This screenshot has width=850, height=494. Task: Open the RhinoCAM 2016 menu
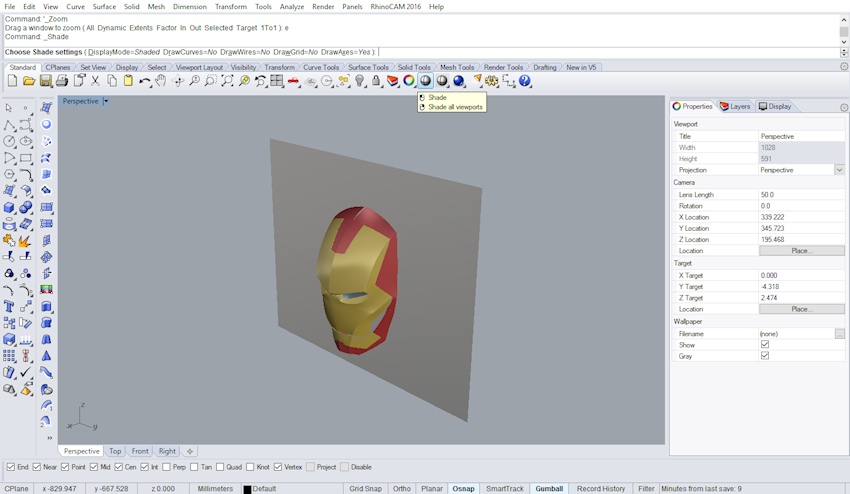[x=395, y=7]
